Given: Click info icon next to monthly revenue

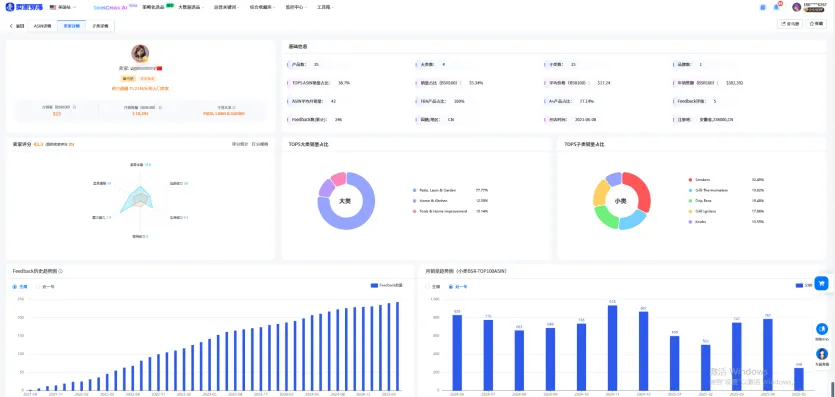Looking at the screenshot, I should click(x=160, y=107).
